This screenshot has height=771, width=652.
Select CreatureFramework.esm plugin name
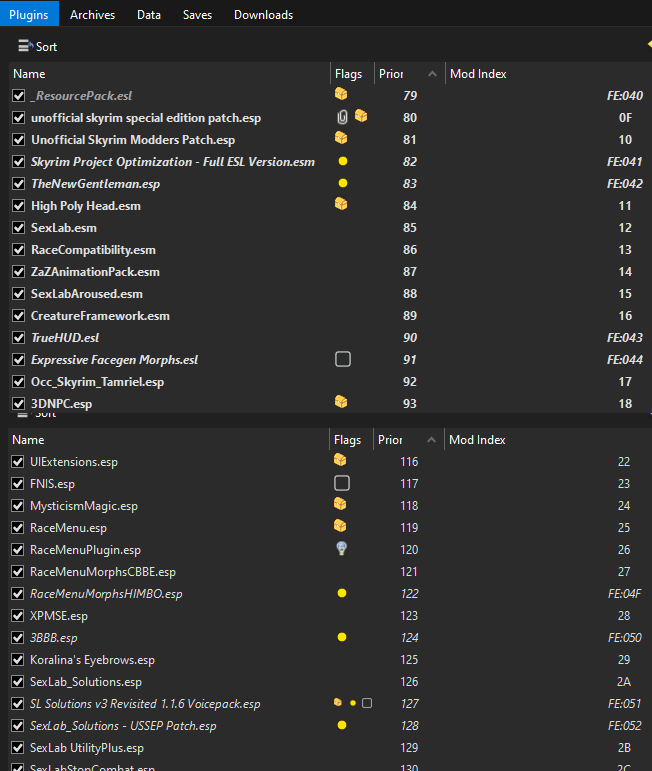[x=100, y=316]
